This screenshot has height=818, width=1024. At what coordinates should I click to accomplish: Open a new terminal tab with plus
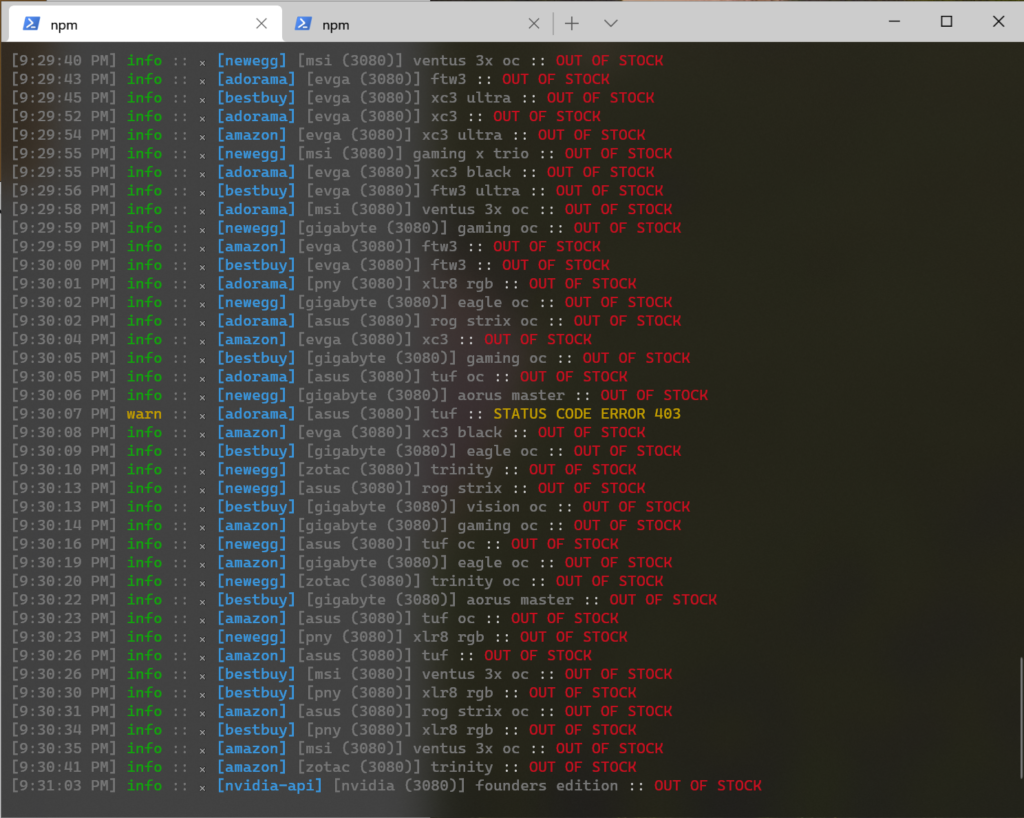[x=572, y=23]
